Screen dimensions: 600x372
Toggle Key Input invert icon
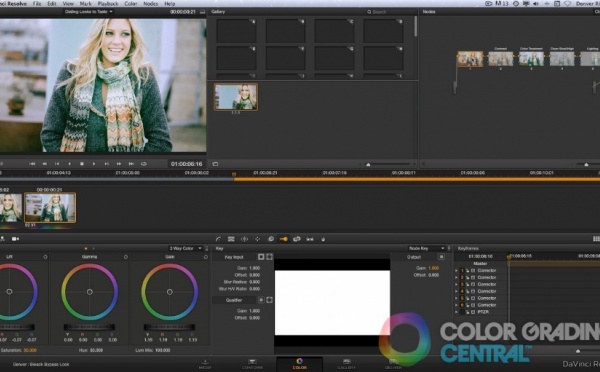pyautogui.click(x=269, y=257)
